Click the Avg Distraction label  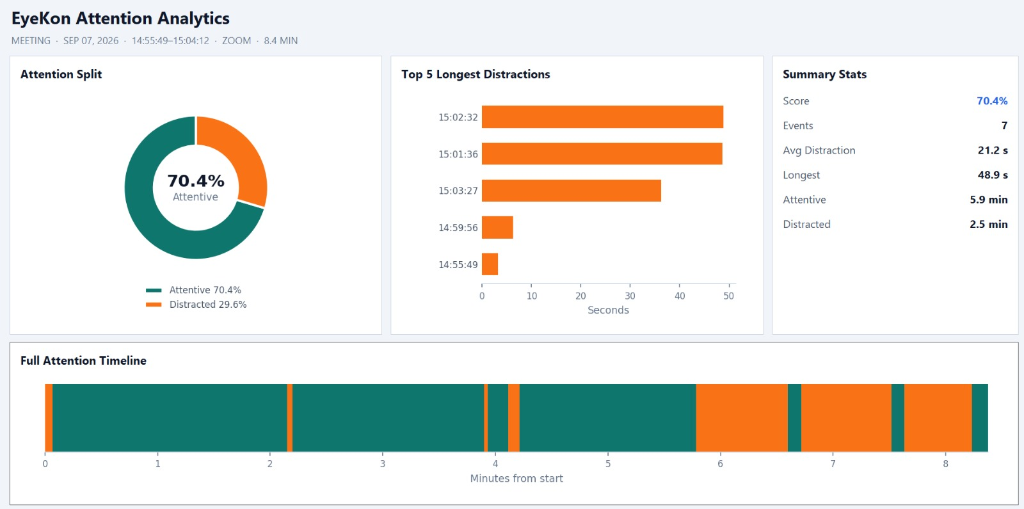(x=819, y=150)
